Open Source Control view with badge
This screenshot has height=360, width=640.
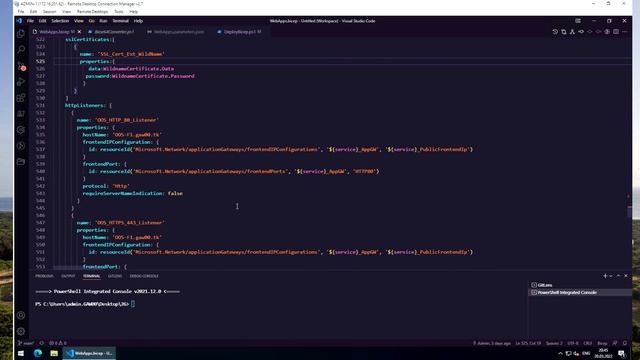coord(21,66)
